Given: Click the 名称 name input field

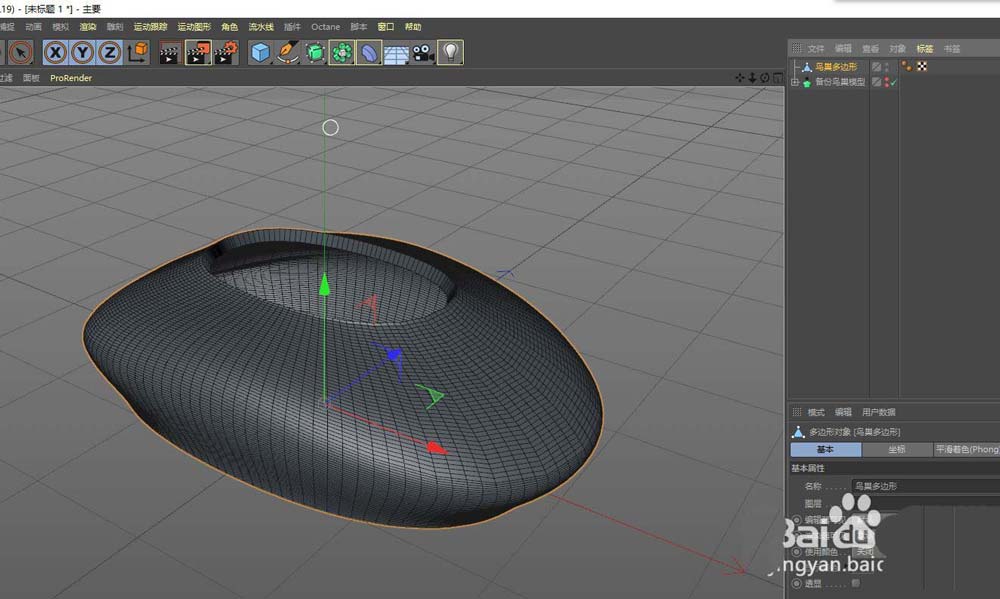Looking at the screenshot, I should pos(925,486).
